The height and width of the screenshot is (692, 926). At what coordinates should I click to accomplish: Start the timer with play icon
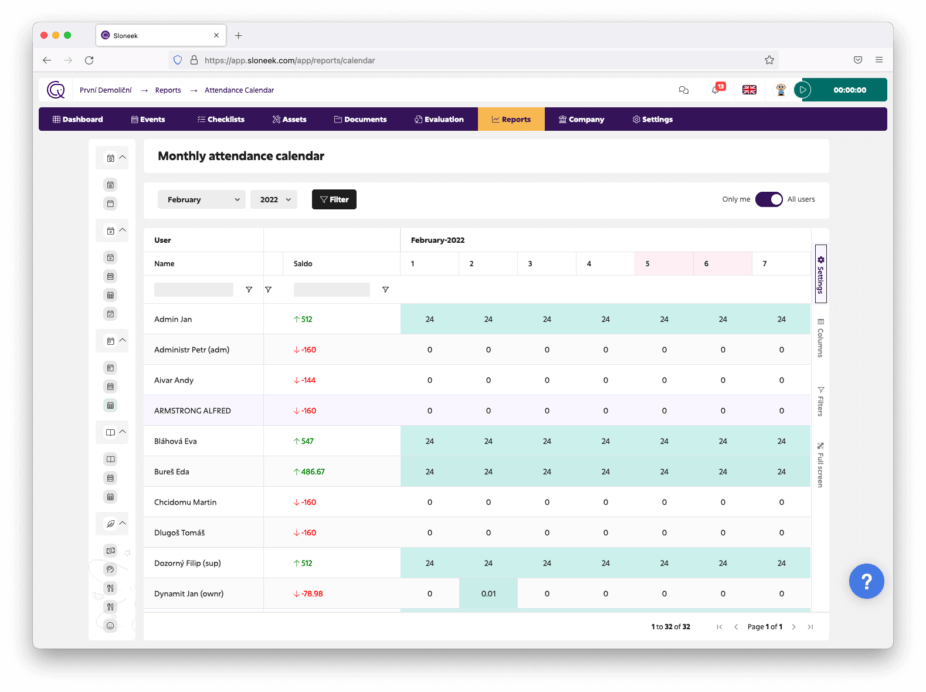(x=802, y=90)
